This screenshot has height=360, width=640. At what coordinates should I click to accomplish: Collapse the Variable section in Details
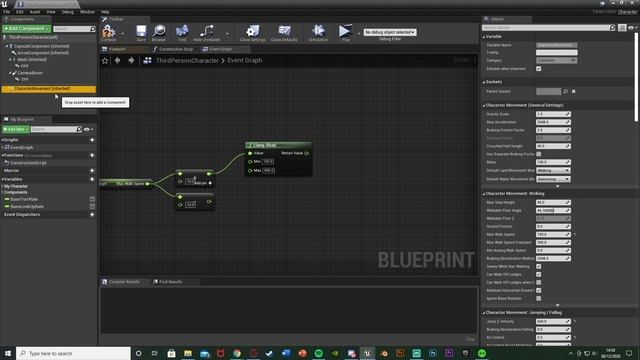tap(484, 37)
